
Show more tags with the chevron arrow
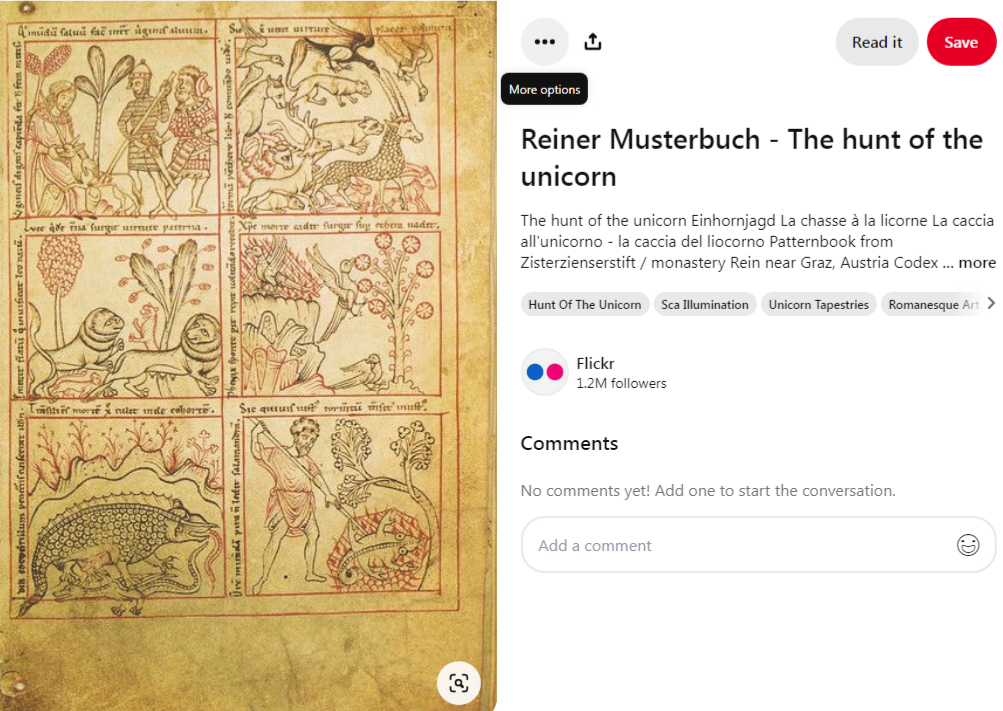click(x=991, y=304)
